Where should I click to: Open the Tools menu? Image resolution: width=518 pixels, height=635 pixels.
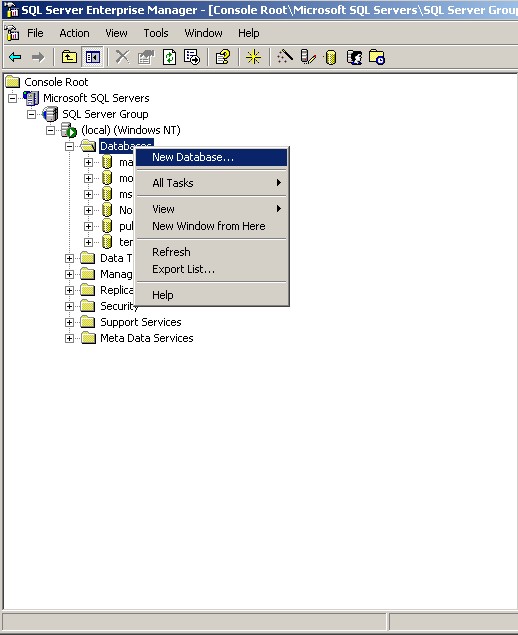tap(156, 33)
